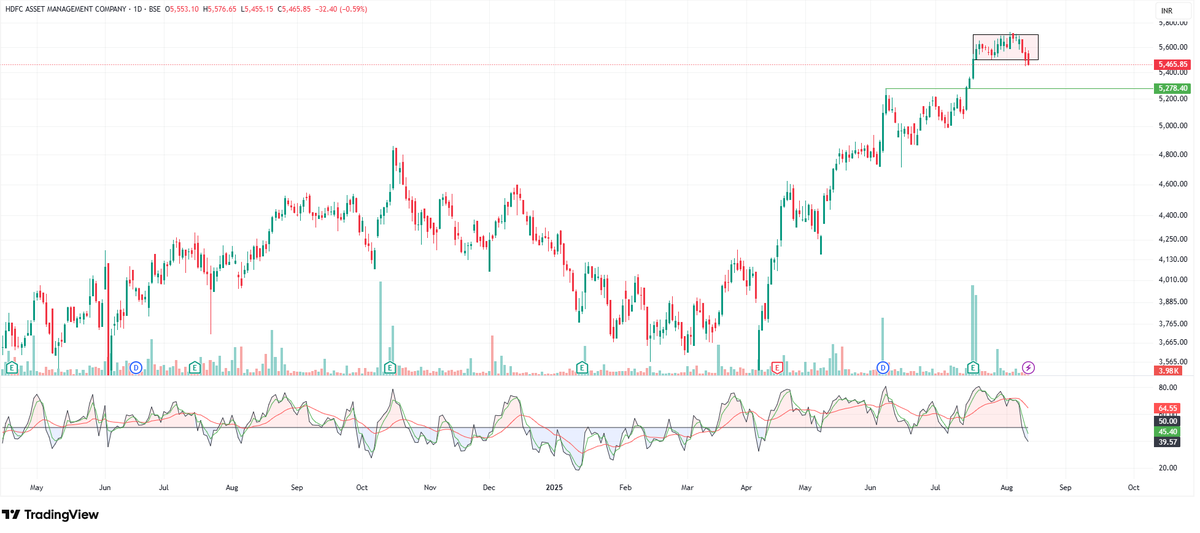Image resolution: width=1200 pixels, height=533 pixels.
Task: Click the Sep label after Aug 2025
Action: pos(1065,487)
